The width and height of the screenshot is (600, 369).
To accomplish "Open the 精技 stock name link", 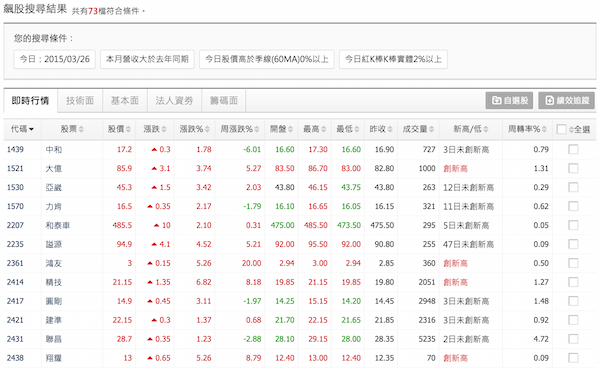I will point(54,282).
